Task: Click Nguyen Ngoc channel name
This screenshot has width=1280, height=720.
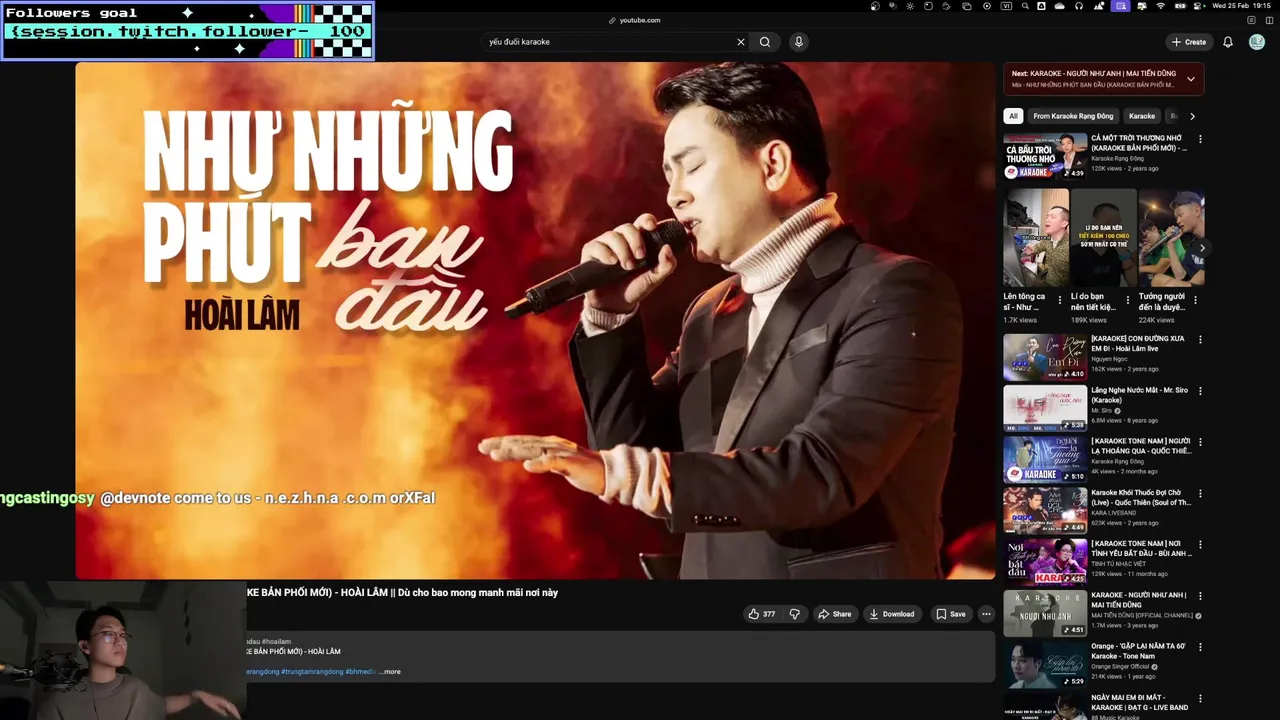Action: click(x=1111, y=359)
